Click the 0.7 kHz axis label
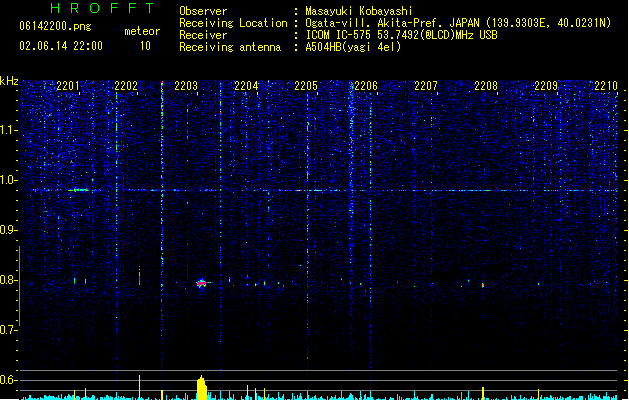The height and width of the screenshot is (400, 629). [x=8, y=330]
